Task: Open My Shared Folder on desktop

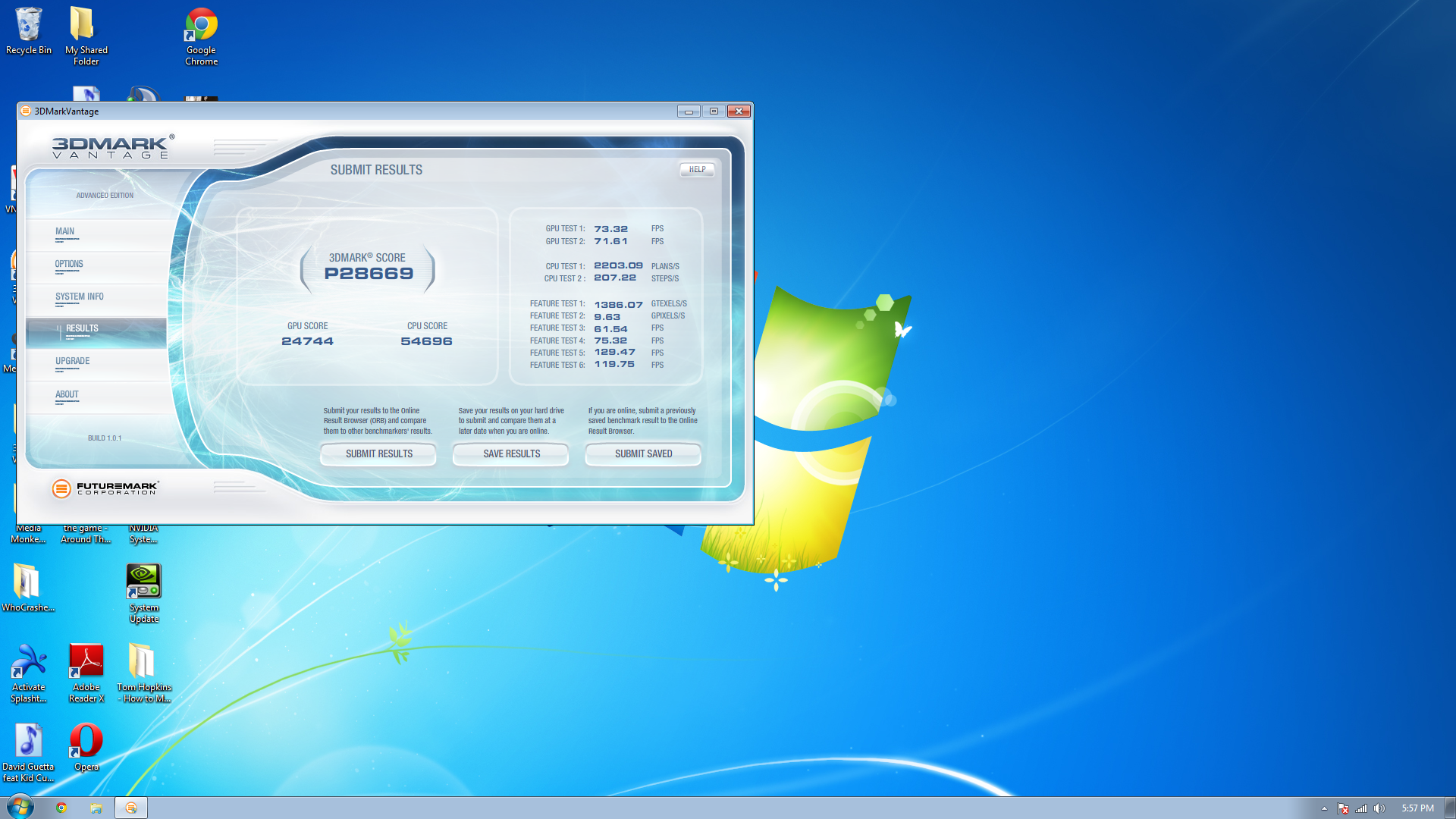Action: point(86,36)
